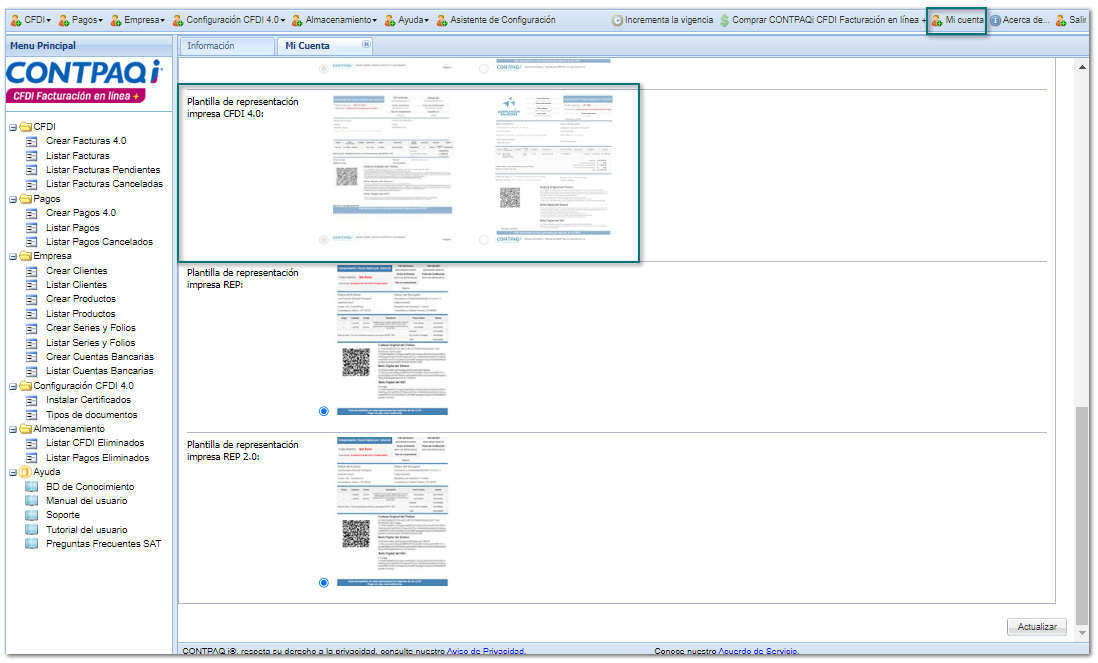1098x663 pixels.
Task: Open Acerca de... info
Action: pos(1020,20)
